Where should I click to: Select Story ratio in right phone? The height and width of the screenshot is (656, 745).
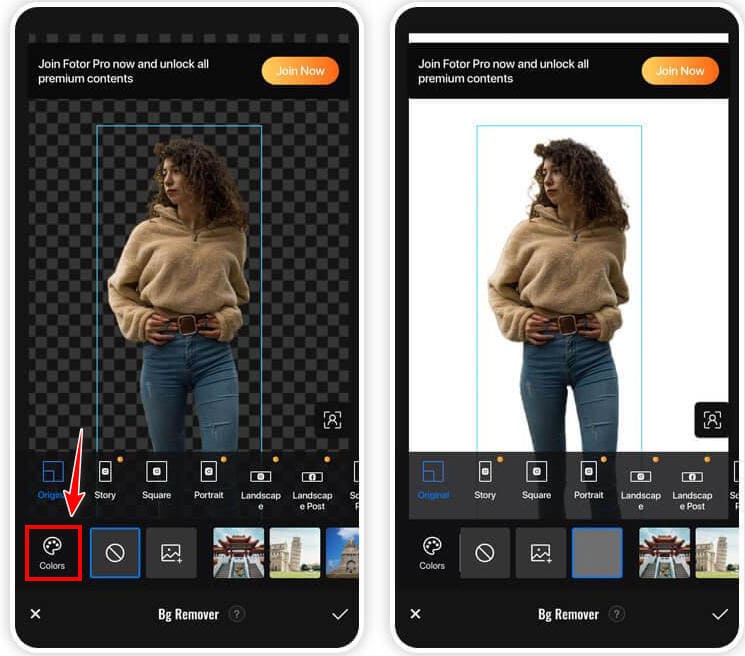click(x=485, y=480)
